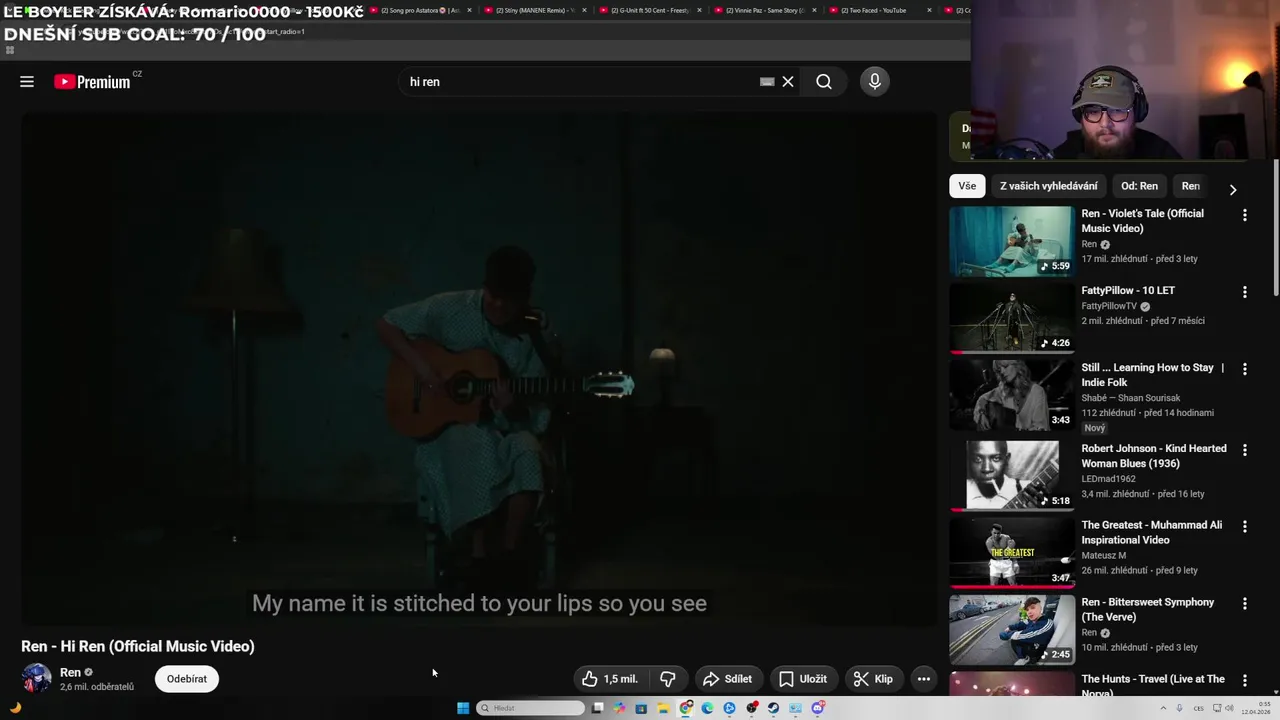This screenshot has height=720, width=1280.
Task: Open options for Robert Johnson Kind Hearted
Action: (x=1245, y=450)
